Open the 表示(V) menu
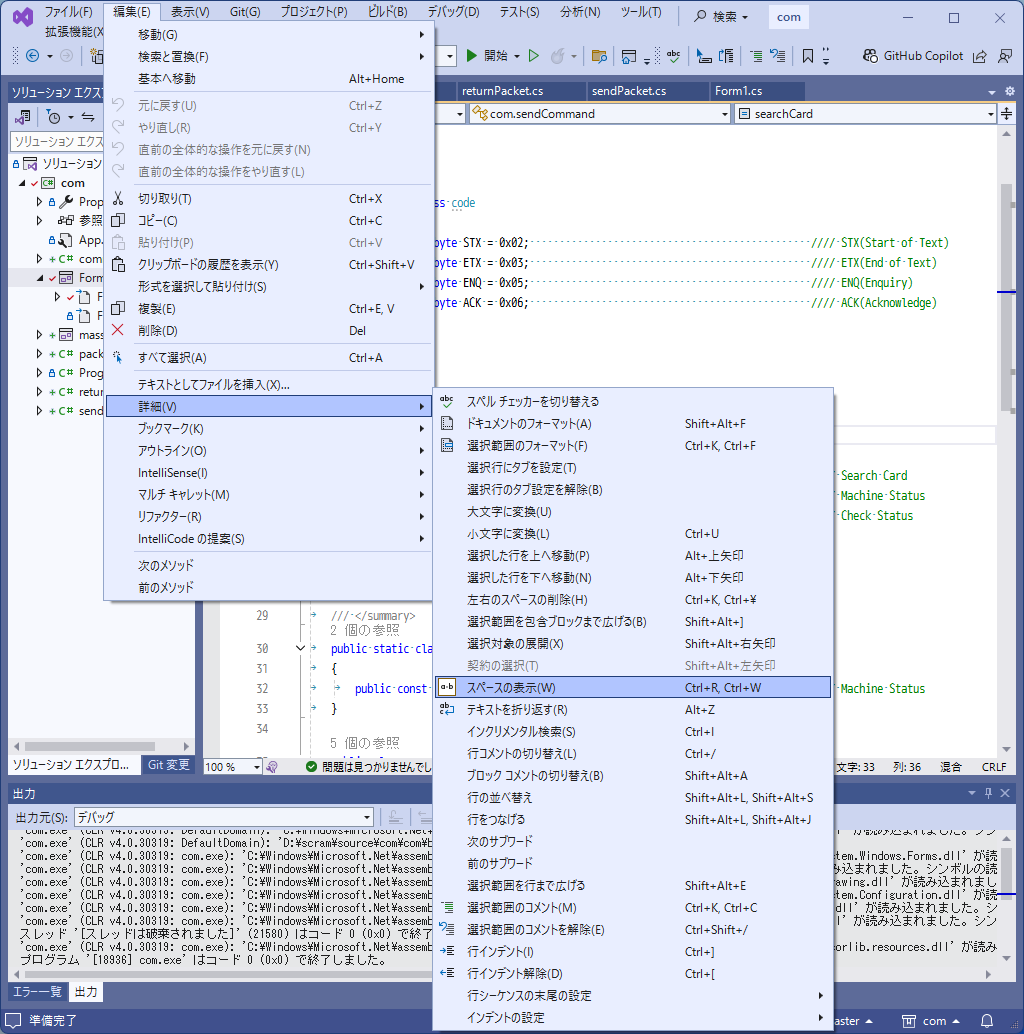 pos(190,12)
